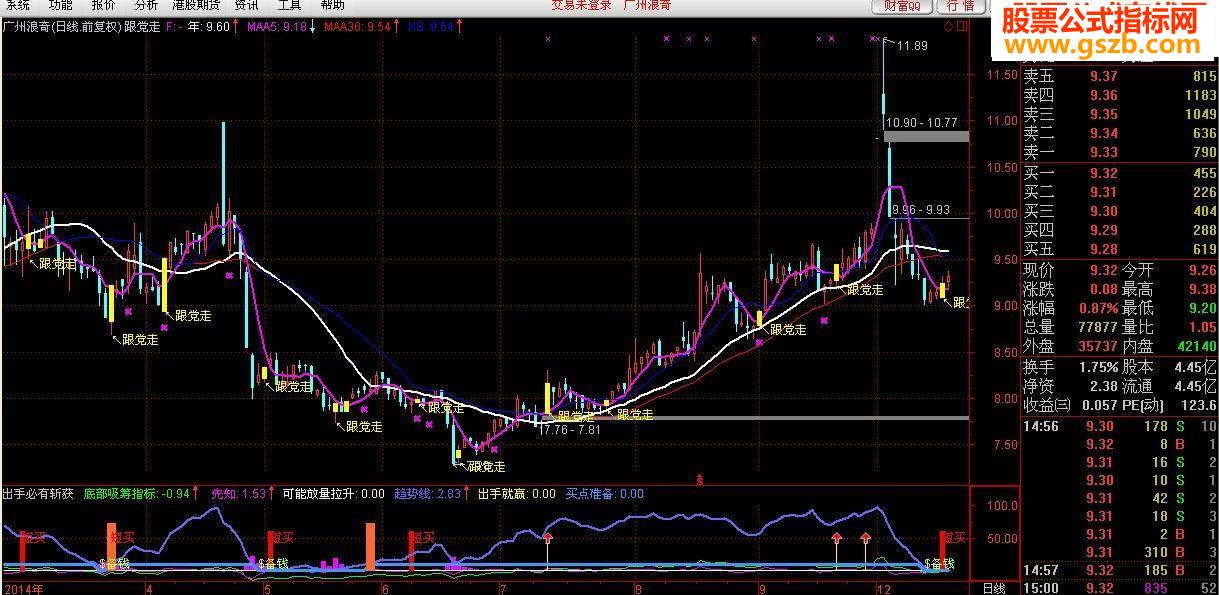This screenshot has width=1219, height=595.
Task: Click the 内盘 value 42140
Action: (1196, 345)
